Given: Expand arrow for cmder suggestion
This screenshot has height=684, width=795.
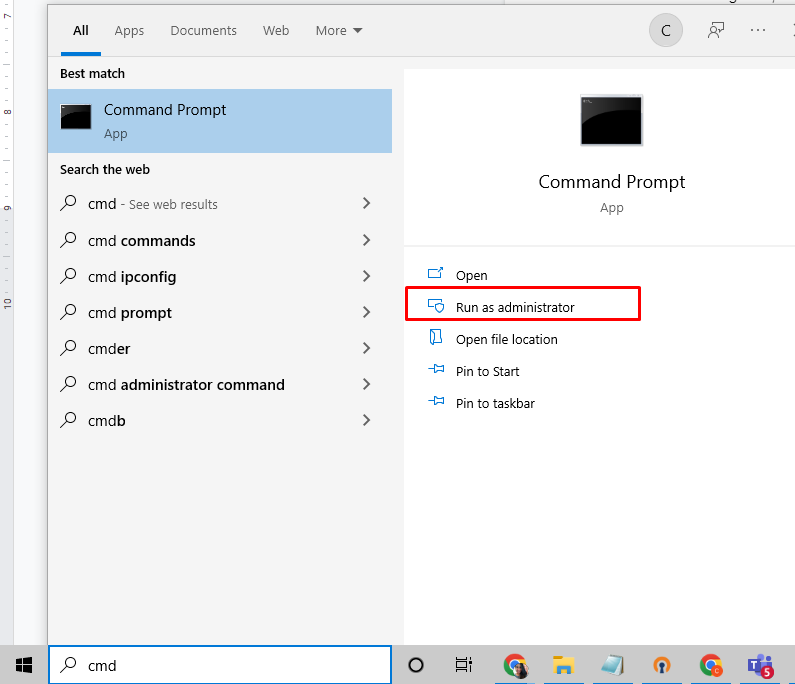Looking at the screenshot, I should click(x=367, y=348).
